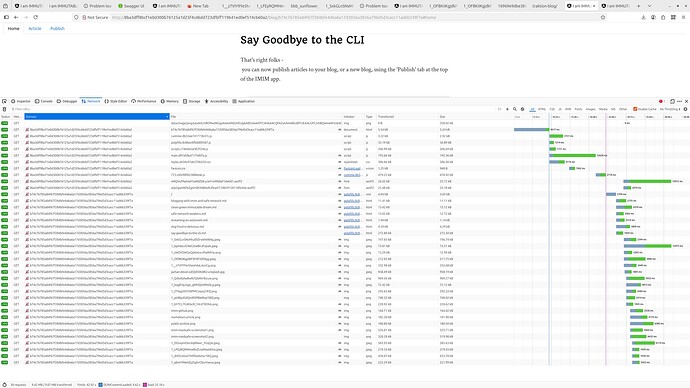Screen dimensions: 690x388
Task: Go back using browser back arrow
Action: pyautogui.click(x=16, y=17)
